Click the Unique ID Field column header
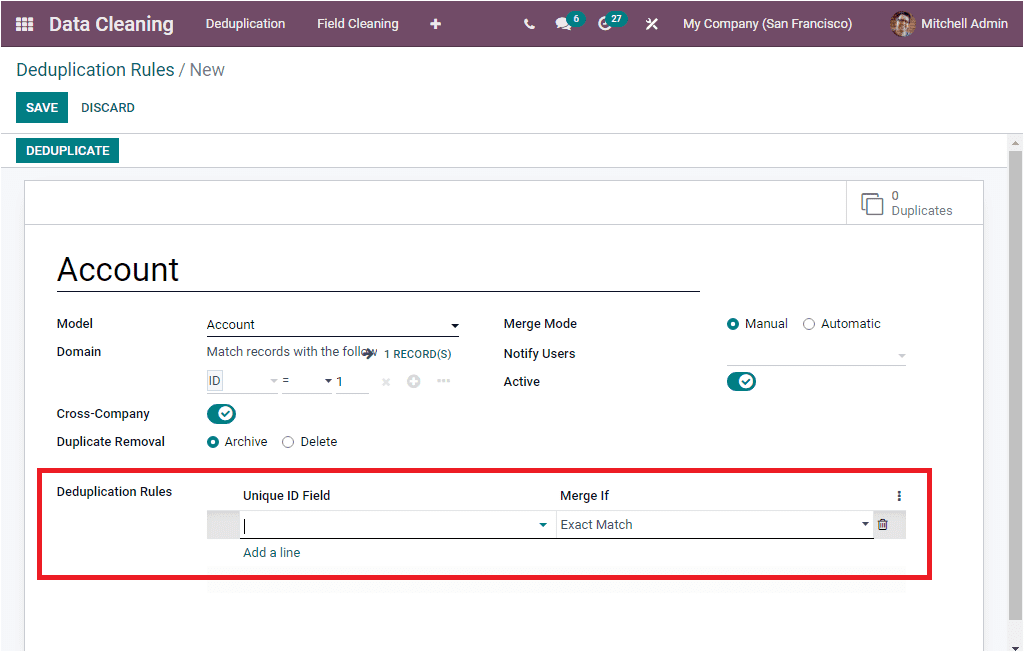 pyautogui.click(x=287, y=496)
